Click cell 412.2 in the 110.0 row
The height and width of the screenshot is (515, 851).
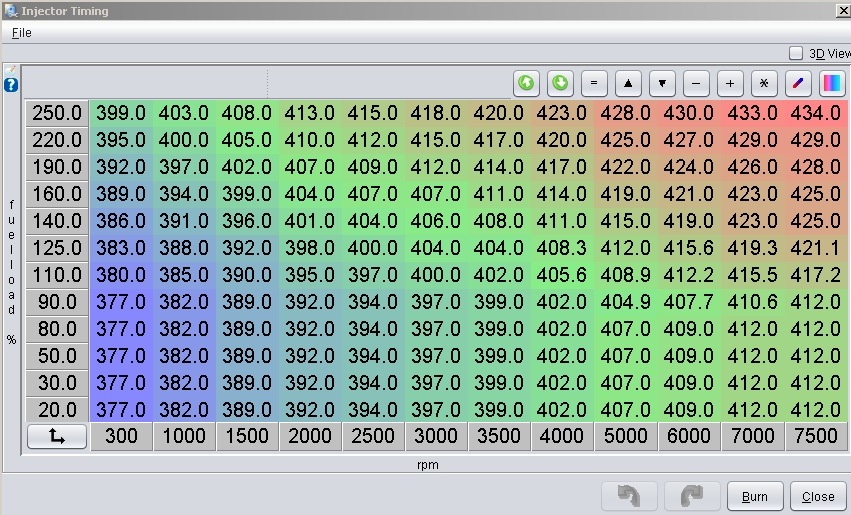(689, 275)
